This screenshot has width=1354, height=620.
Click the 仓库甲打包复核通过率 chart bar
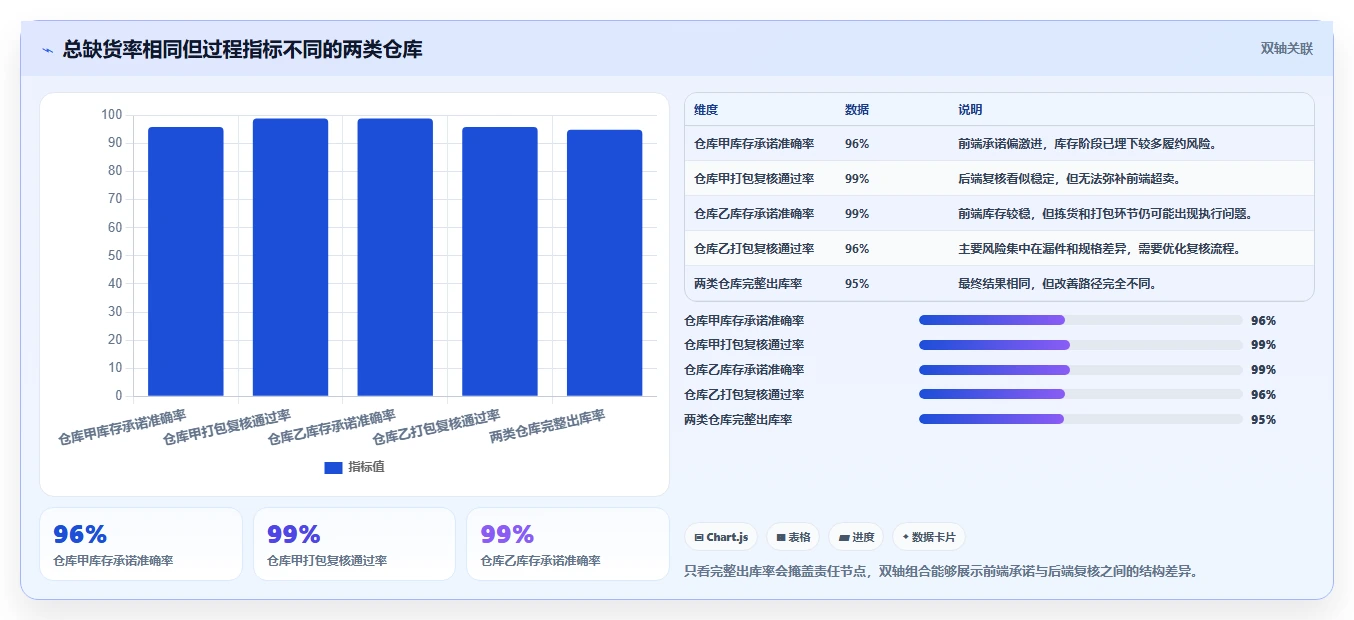click(x=290, y=257)
